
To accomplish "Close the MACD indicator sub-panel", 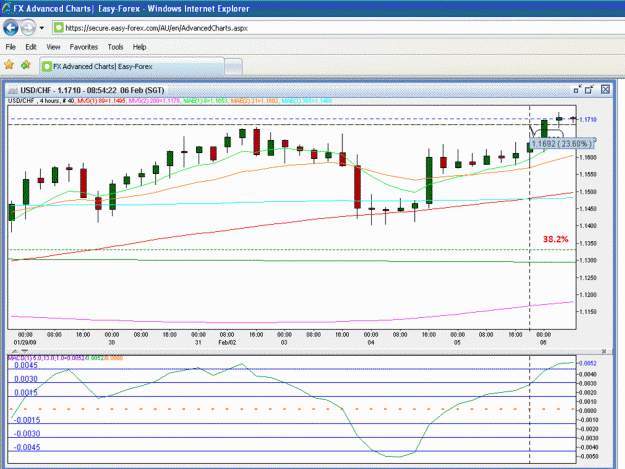I will click(604, 351).
